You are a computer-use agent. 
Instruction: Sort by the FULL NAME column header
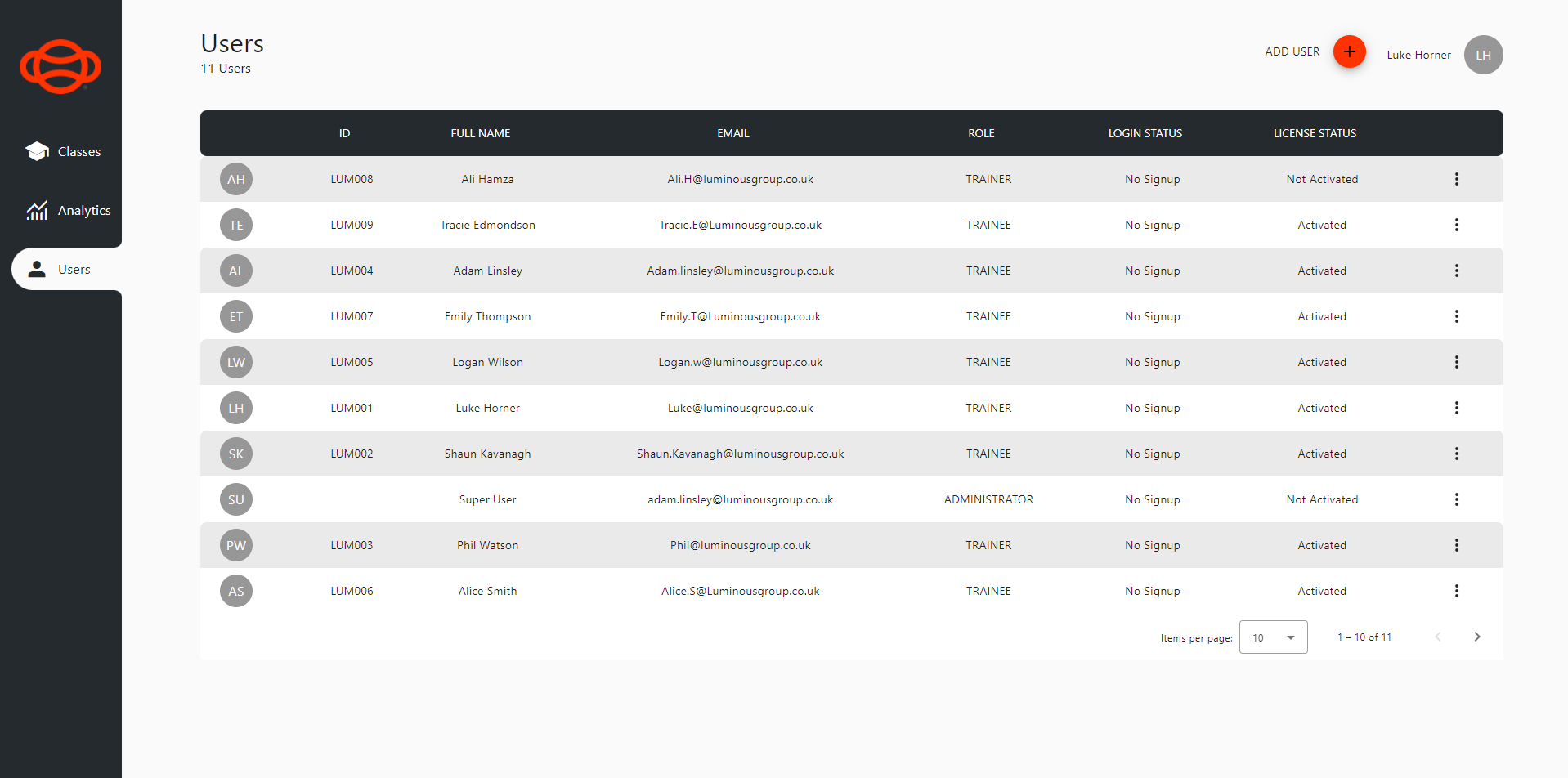[480, 133]
